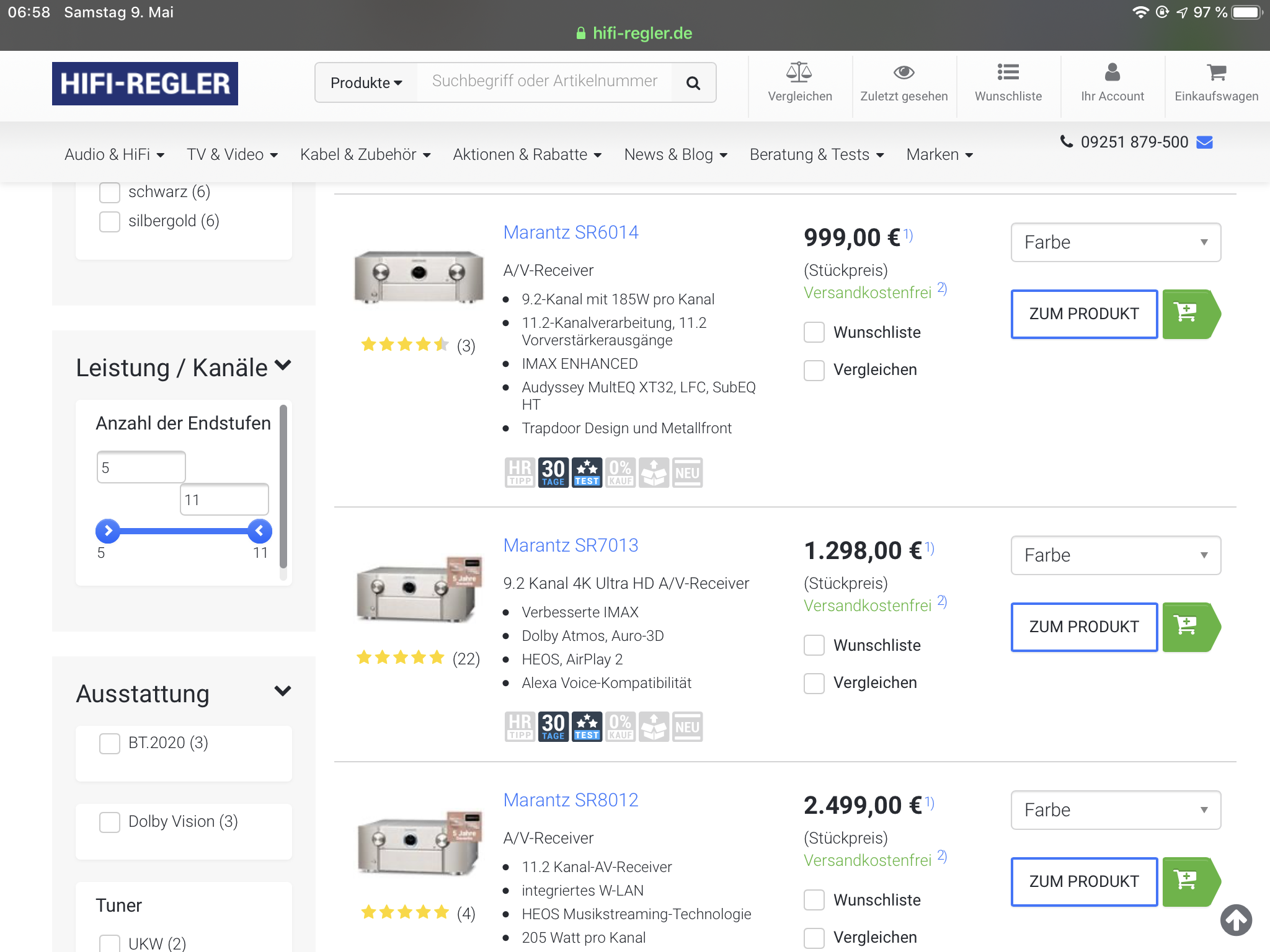Click the Suchbegriff search field
Image resolution: width=1270 pixels, height=952 pixels.
coord(544,82)
